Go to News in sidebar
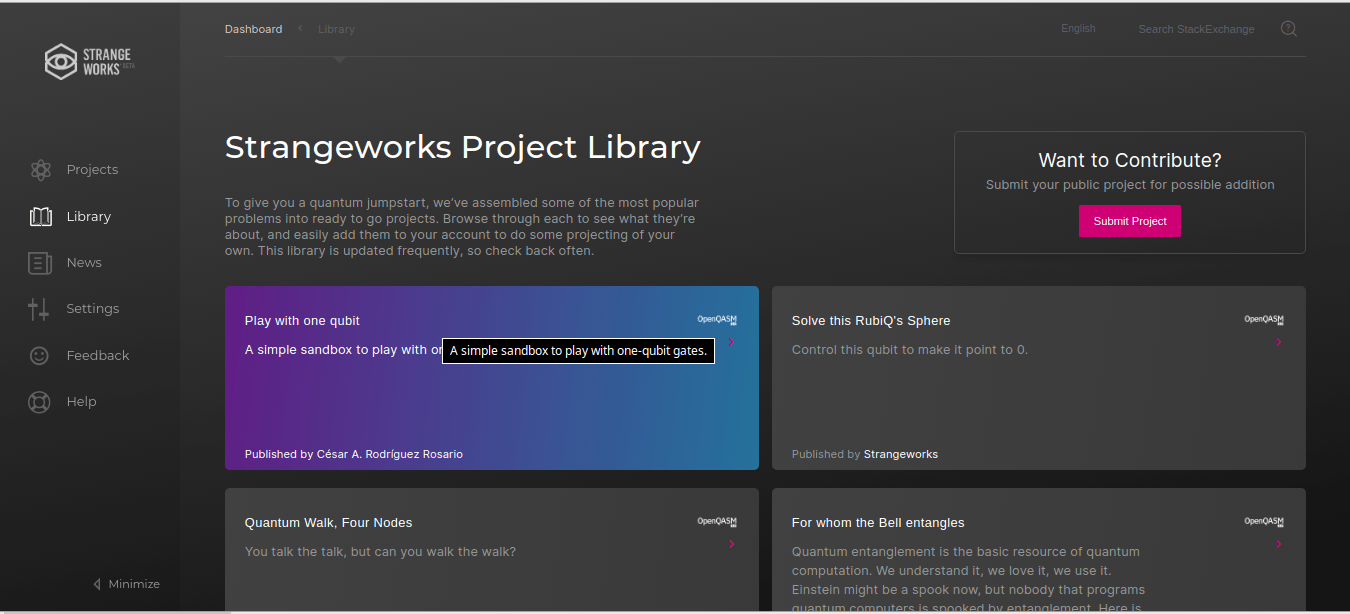 pyautogui.click(x=84, y=263)
